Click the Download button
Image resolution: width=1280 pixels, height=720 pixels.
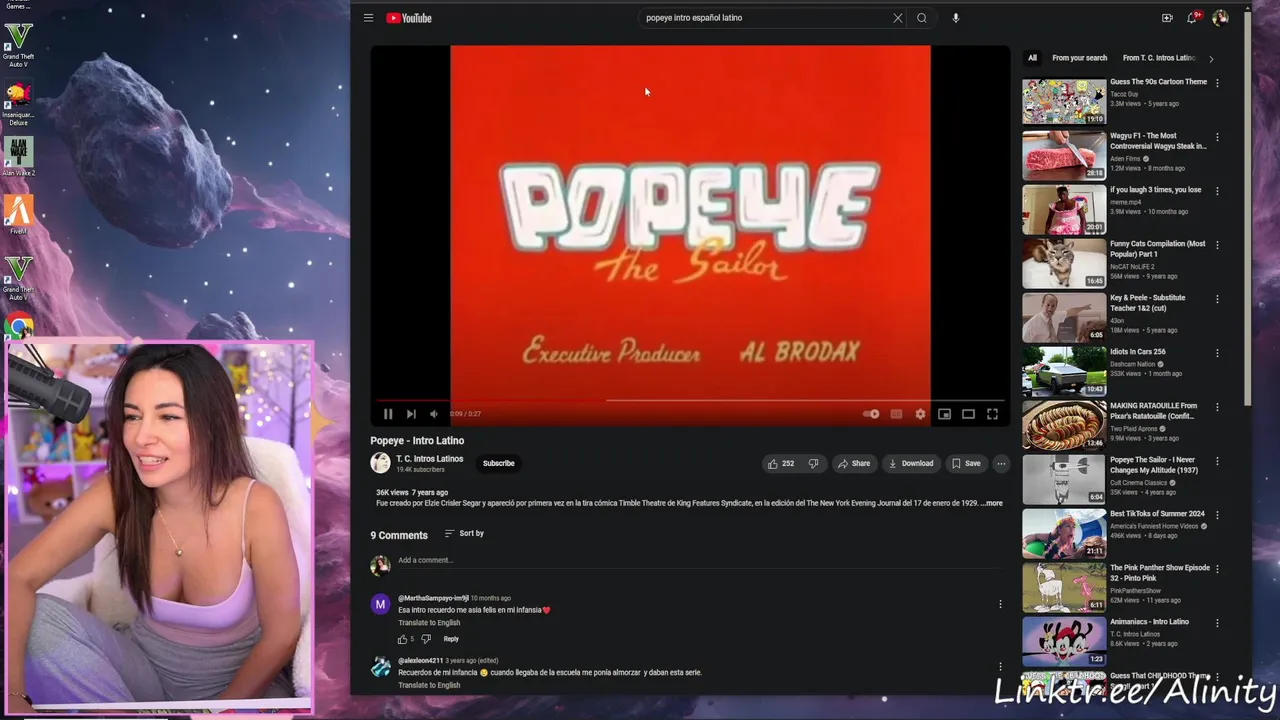911,463
